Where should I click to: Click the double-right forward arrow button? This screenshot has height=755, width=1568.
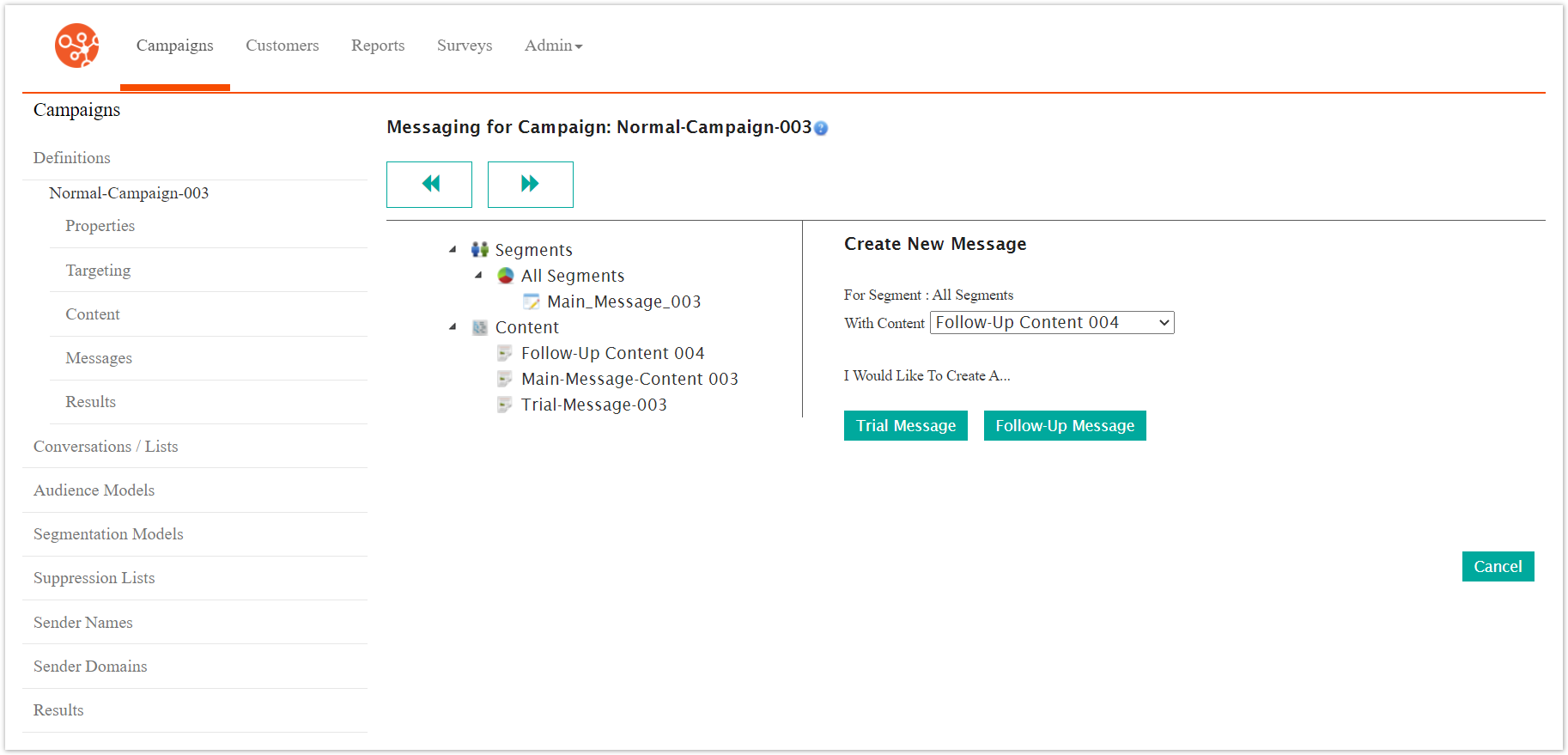[530, 184]
